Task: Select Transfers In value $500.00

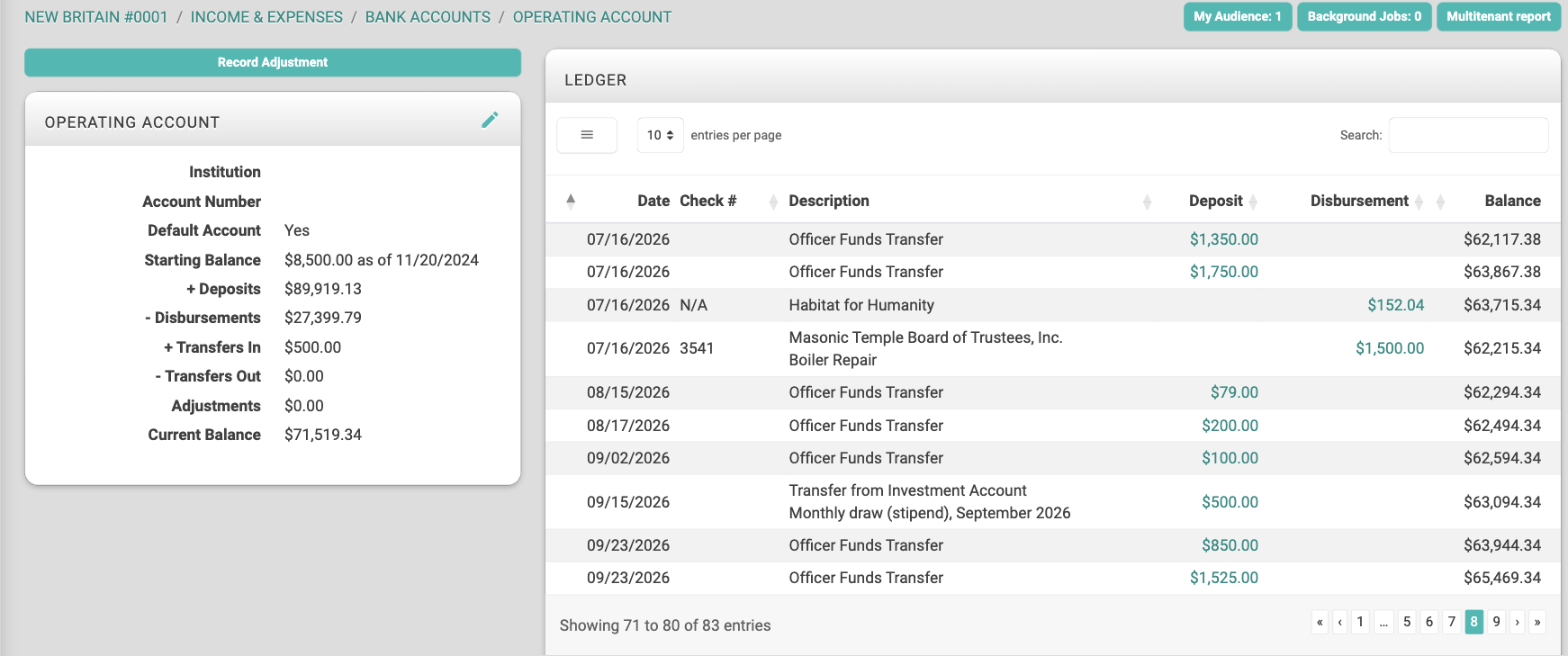Action: pos(312,348)
